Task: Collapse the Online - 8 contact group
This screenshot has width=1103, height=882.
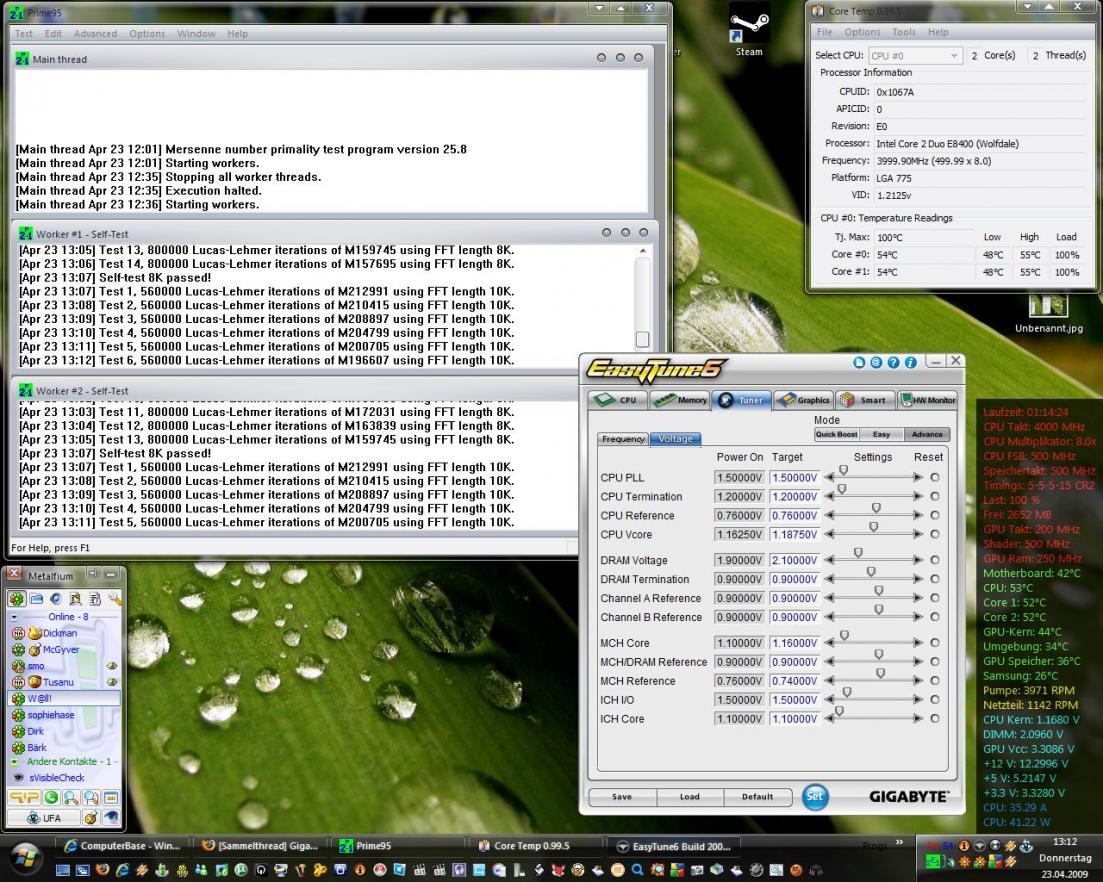Action: pos(14,617)
